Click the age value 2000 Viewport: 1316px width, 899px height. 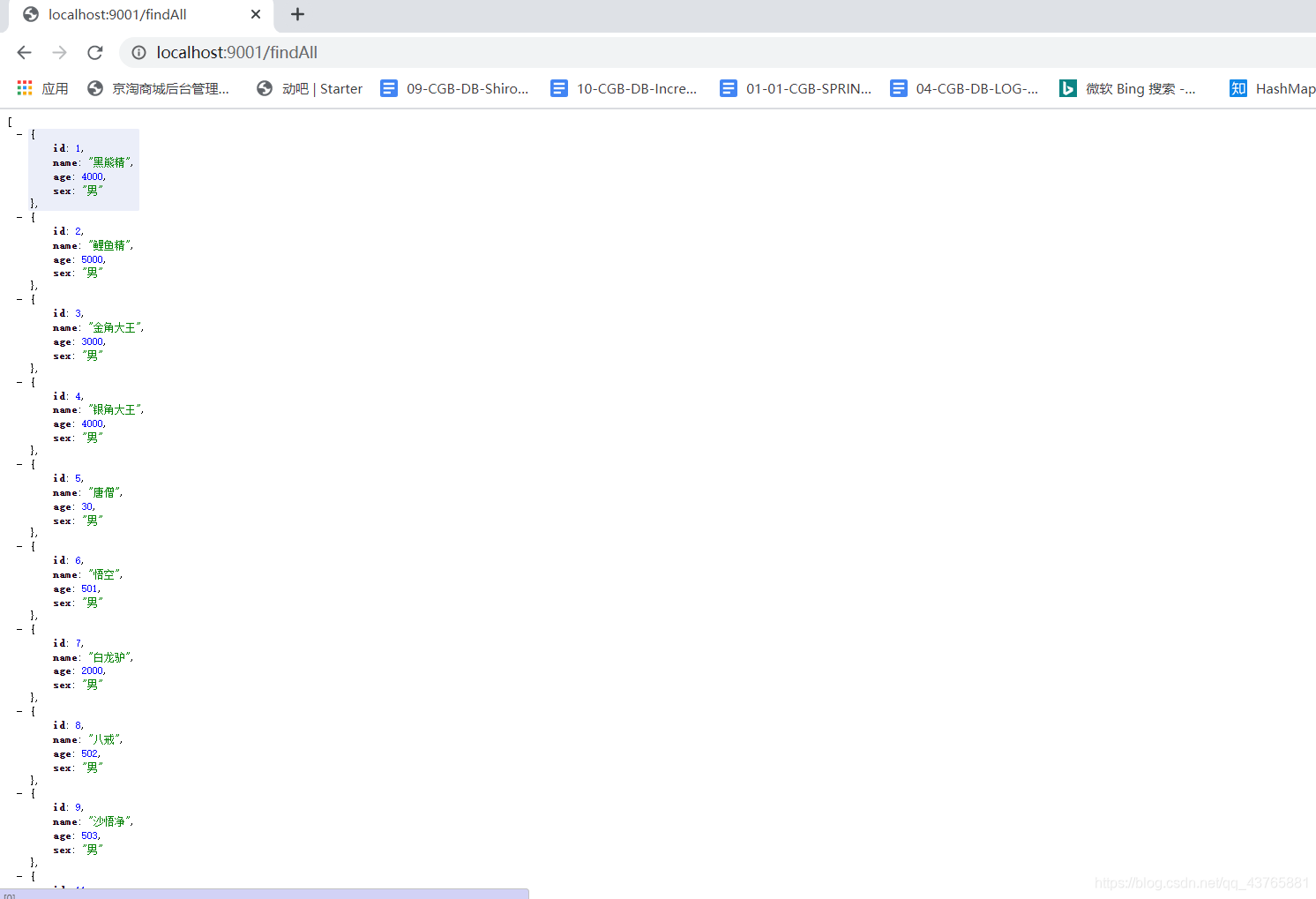point(92,671)
